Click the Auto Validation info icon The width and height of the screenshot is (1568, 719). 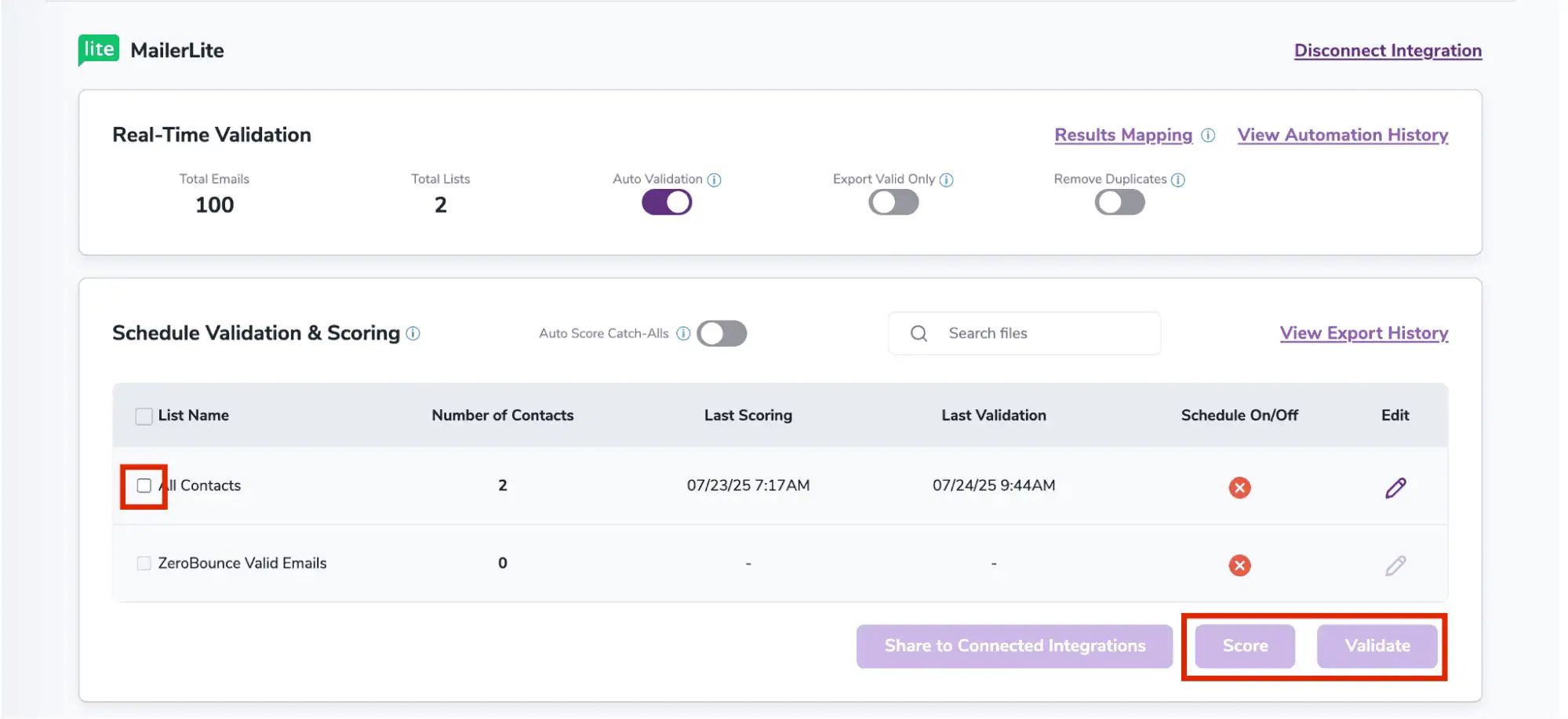click(x=714, y=180)
